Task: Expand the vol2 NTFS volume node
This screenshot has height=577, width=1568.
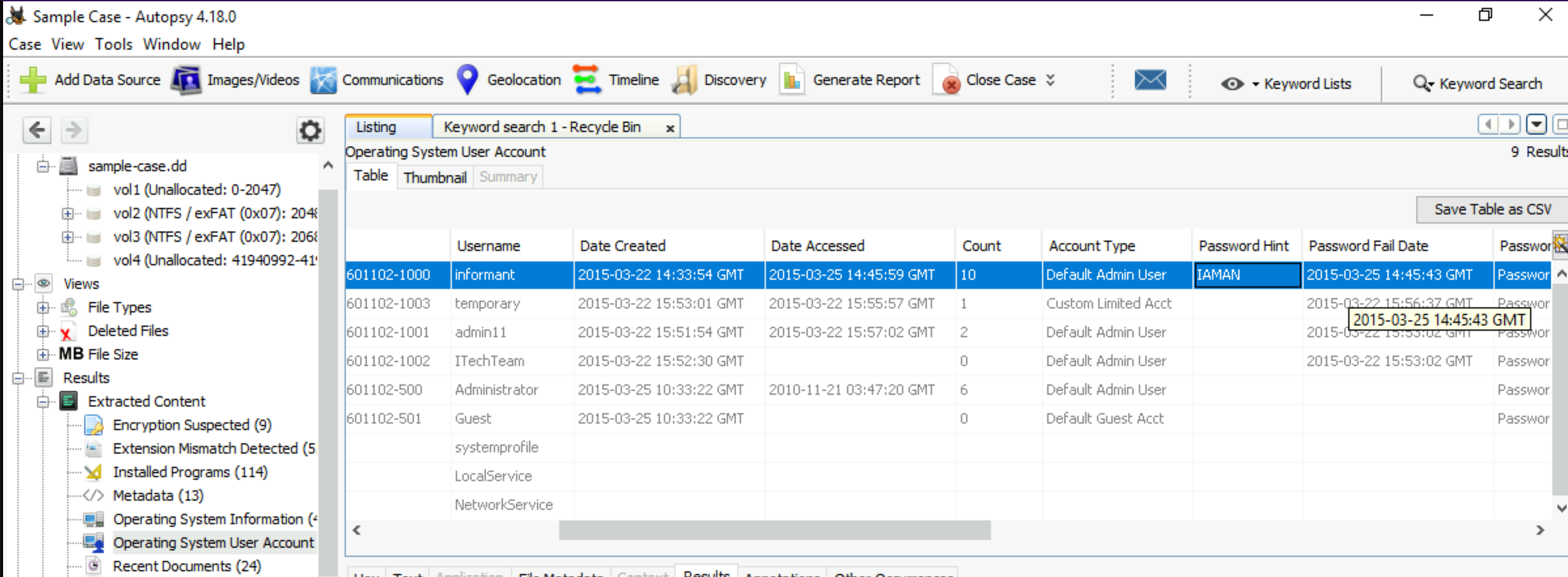Action: point(68,214)
